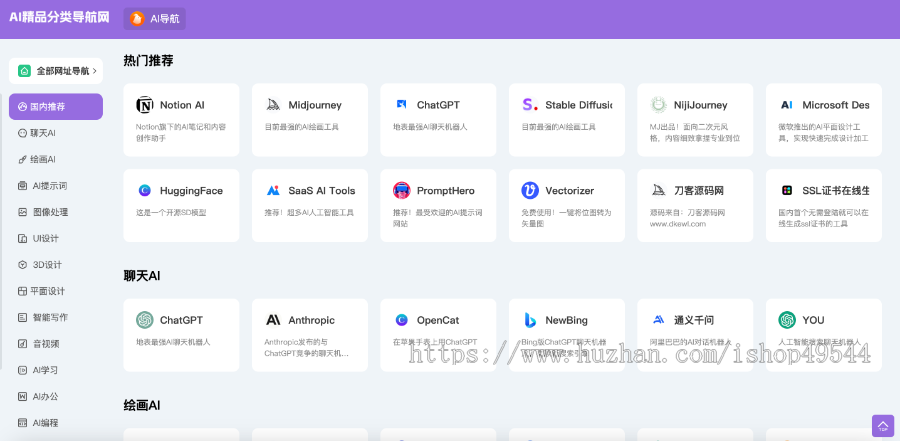Click the SaaS AI Tools icon
The height and width of the screenshot is (441, 900).
pyautogui.click(x=273, y=191)
